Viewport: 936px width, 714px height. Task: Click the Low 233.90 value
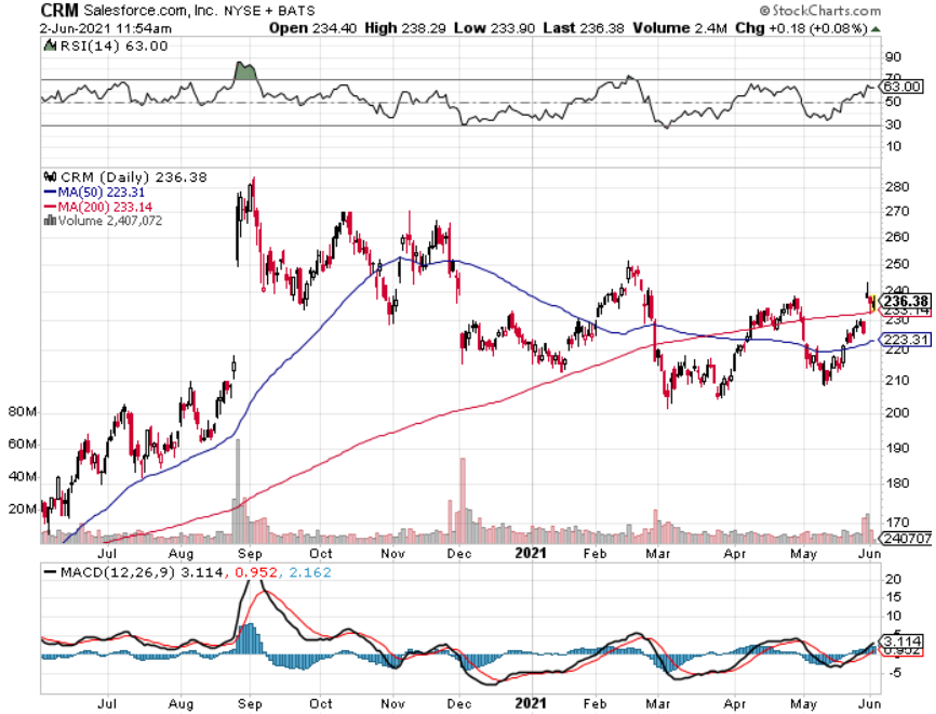tap(494, 28)
